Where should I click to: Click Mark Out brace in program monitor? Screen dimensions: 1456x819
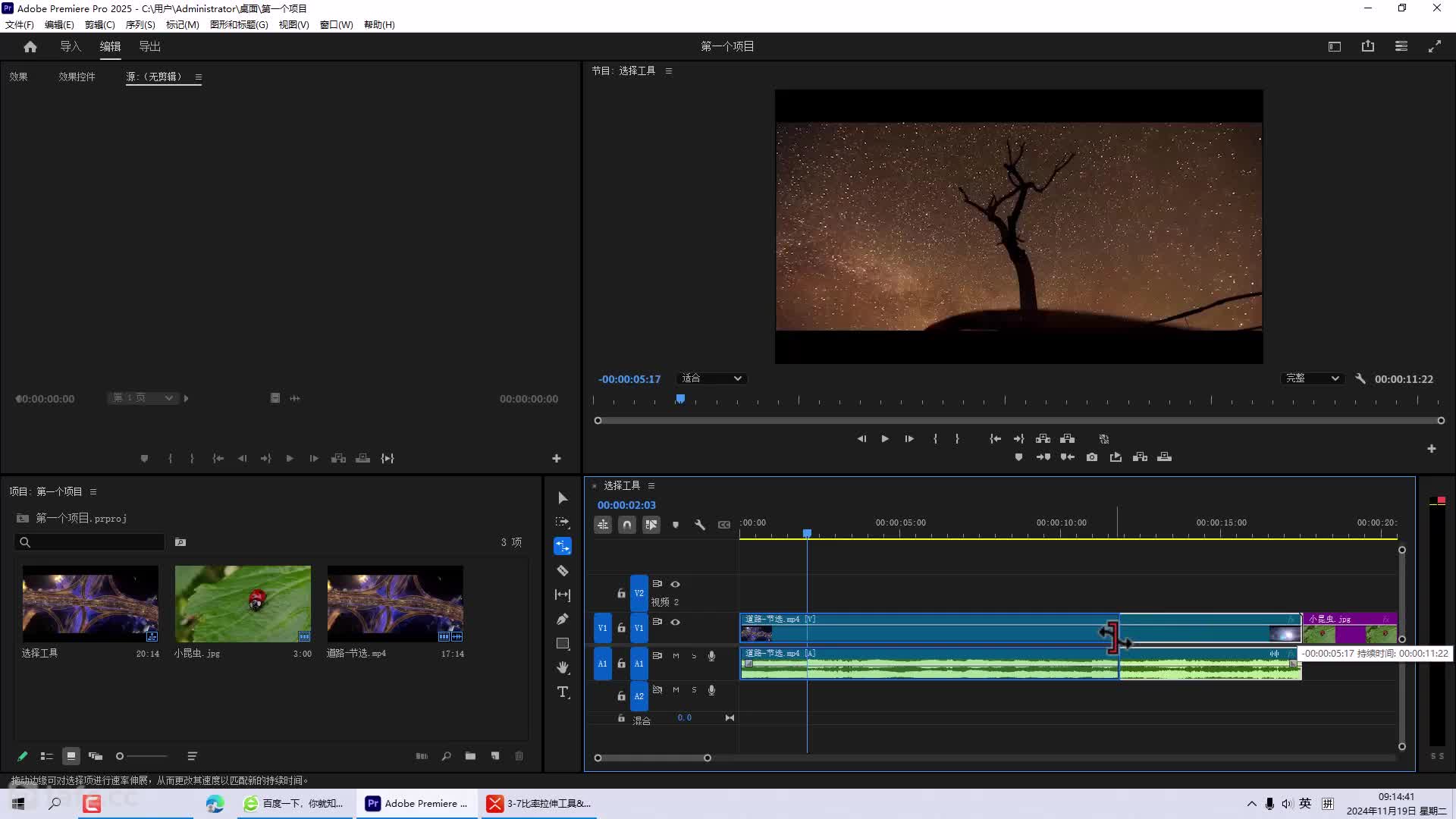coord(957,439)
